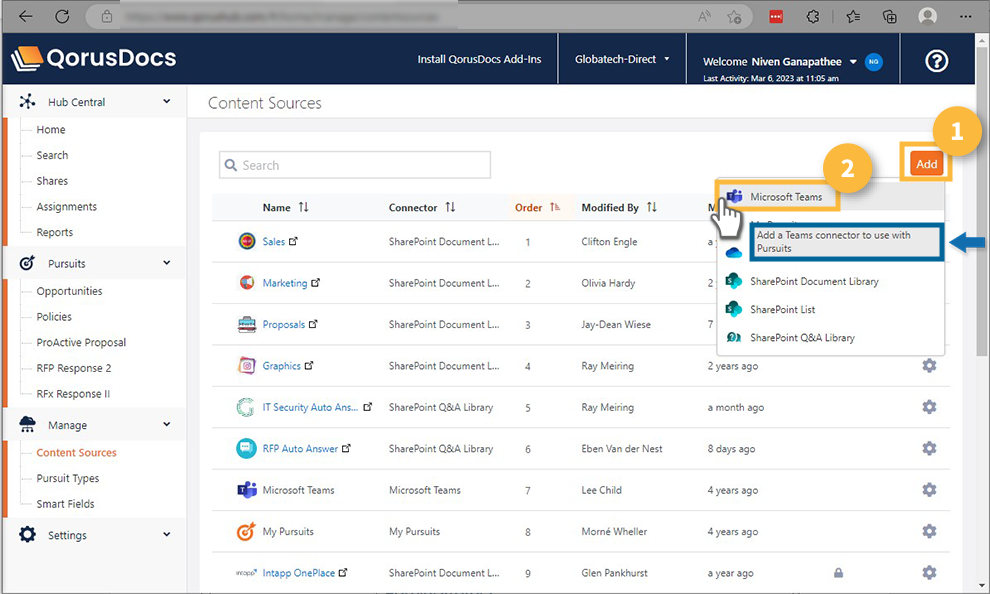Open RFx Response II in sidebar
This screenshot has height=594, width=990.
click(73, 394)
